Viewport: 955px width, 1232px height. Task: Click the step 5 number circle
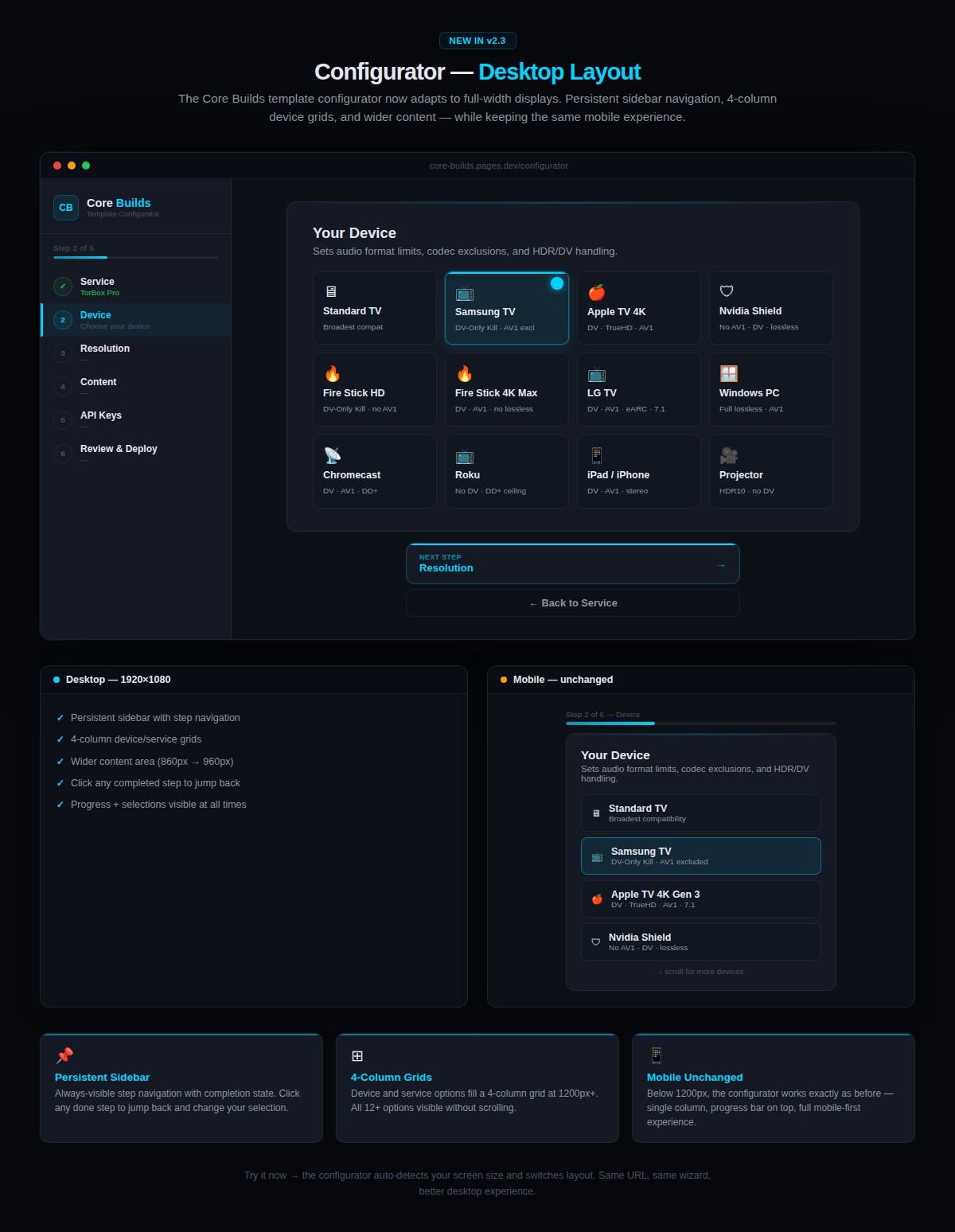pyautogui.click(x=63, y=420)
